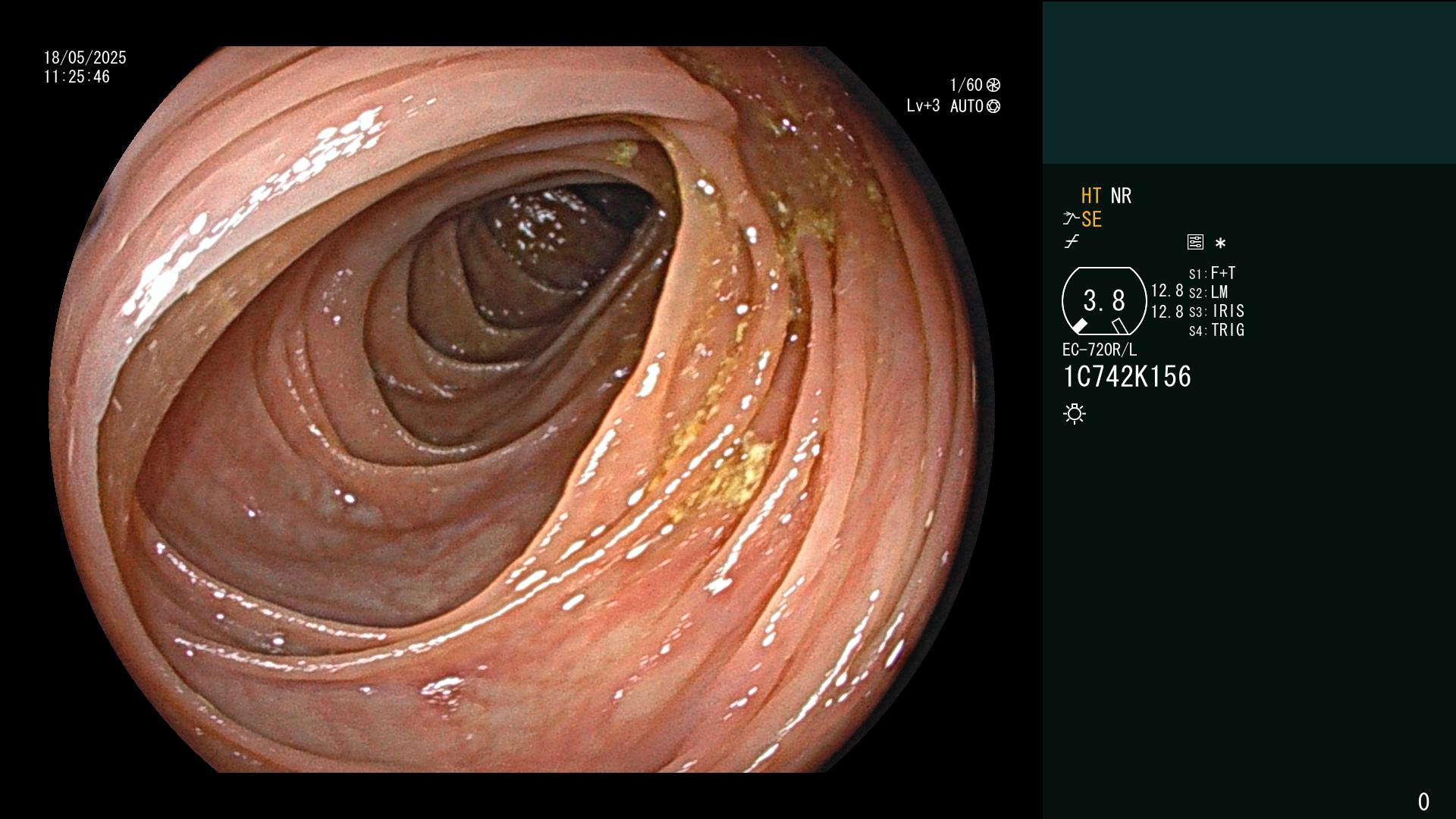Click the AUTO iris mode text
Viewport: 1456px width, 819px height.
pyautogui.click(x=967, y=106)
